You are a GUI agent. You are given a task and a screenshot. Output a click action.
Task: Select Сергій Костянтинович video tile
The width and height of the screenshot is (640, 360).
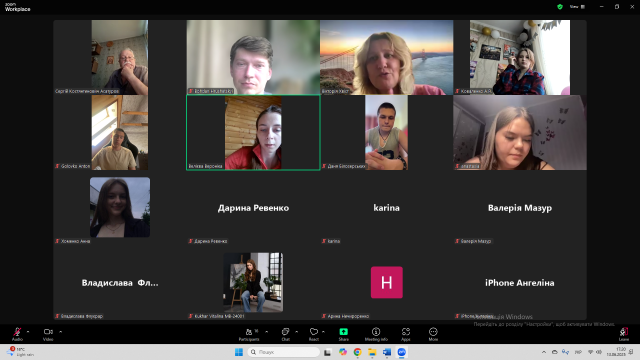click(120, 57)
